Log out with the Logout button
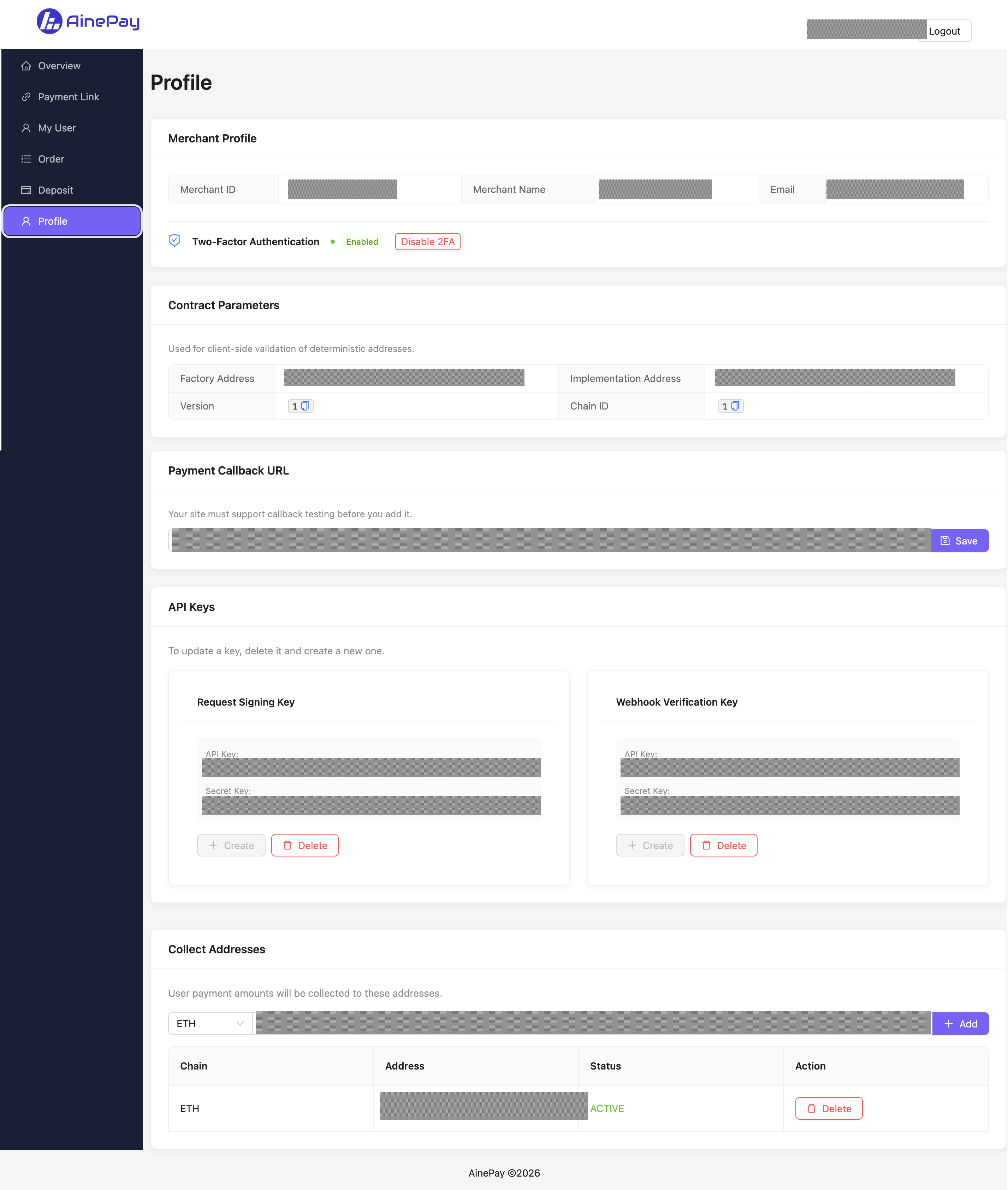This screenshot has width=1008, height=1190. tap(944, 31)
